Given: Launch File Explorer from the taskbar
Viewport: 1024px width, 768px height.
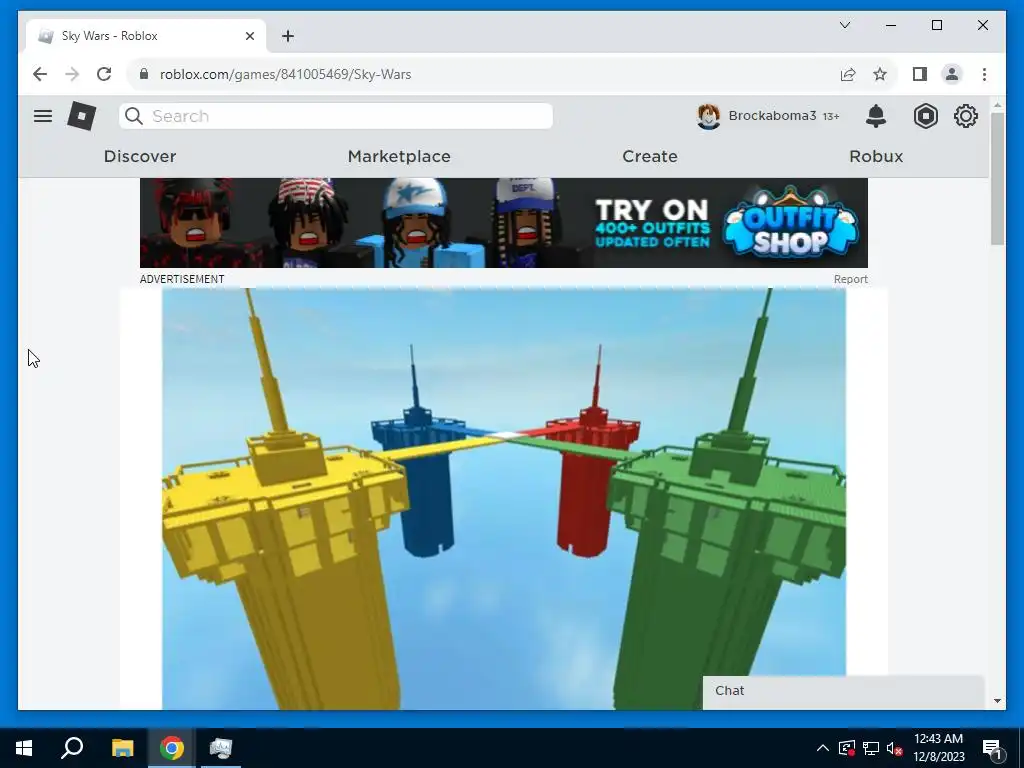Looking at the screenshot, I should point(122,748).
